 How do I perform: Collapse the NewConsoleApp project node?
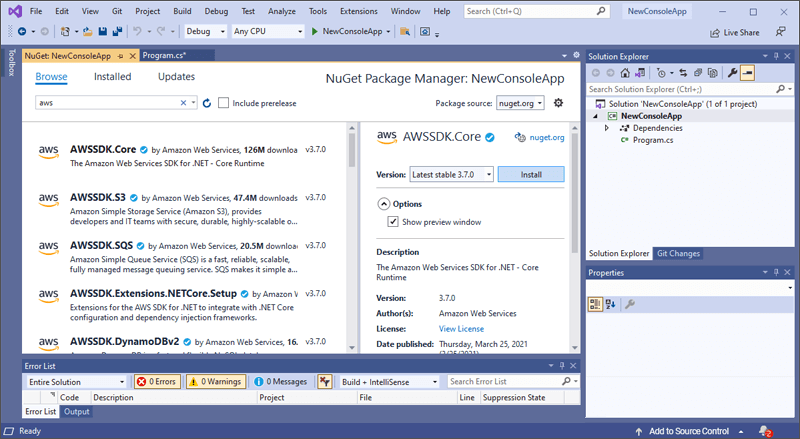pyautogui.click(x=595, y=116)
